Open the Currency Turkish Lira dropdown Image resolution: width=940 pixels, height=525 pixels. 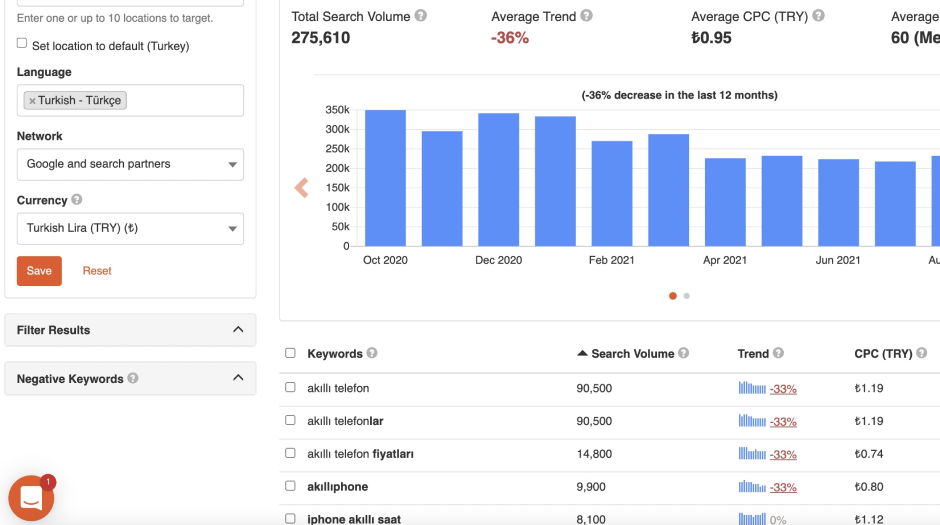[130, 228]
